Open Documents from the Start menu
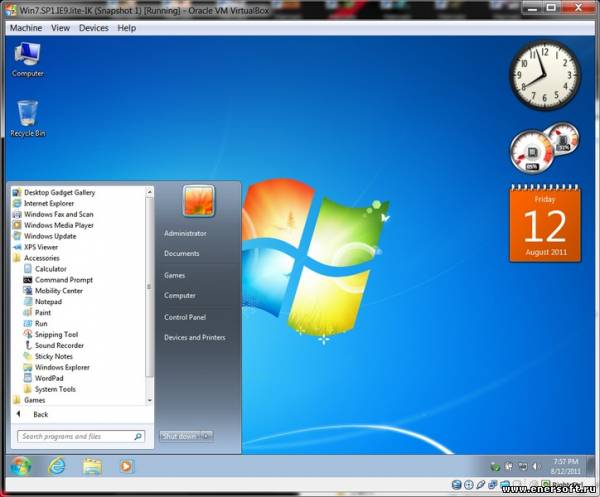Viewport: 600px width, 497px height. click(x=182, y=254)
